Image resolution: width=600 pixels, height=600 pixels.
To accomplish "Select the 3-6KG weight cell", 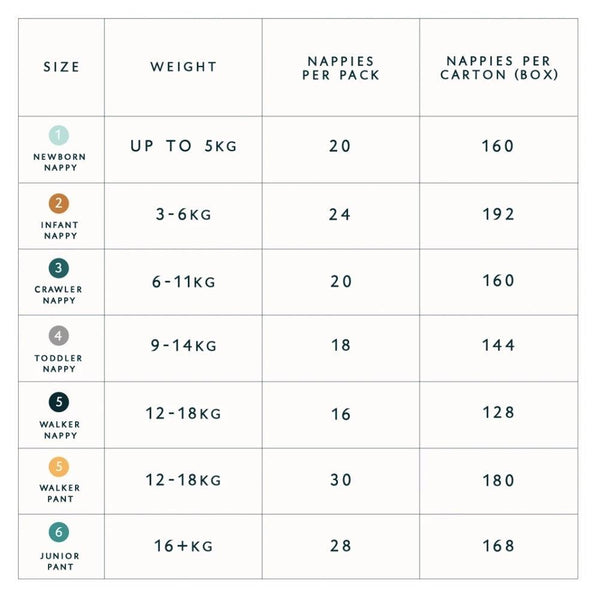I will pos(184,214).
